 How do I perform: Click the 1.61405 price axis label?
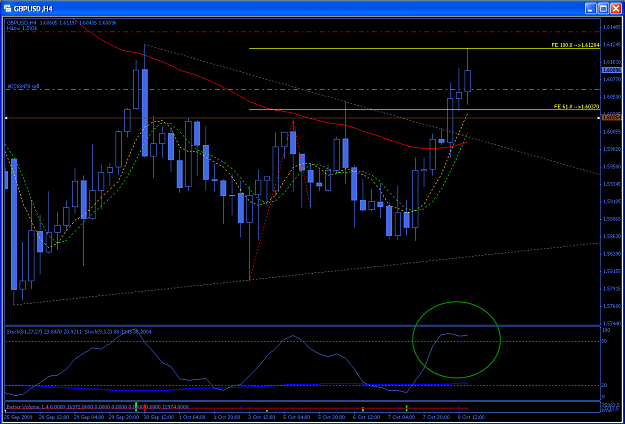click(610, 27)
